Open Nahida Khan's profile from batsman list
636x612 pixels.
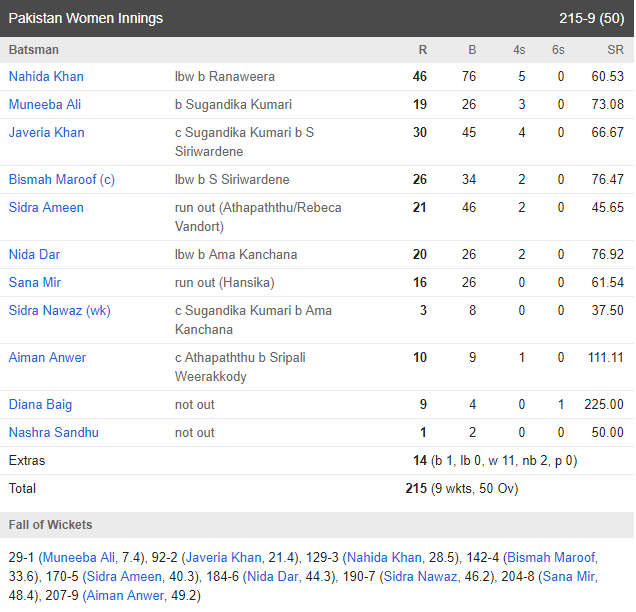pyautogui.click(x=46, y=77)
